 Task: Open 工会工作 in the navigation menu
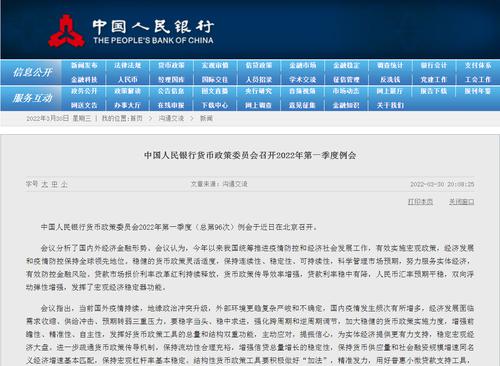tap(478, 79)
